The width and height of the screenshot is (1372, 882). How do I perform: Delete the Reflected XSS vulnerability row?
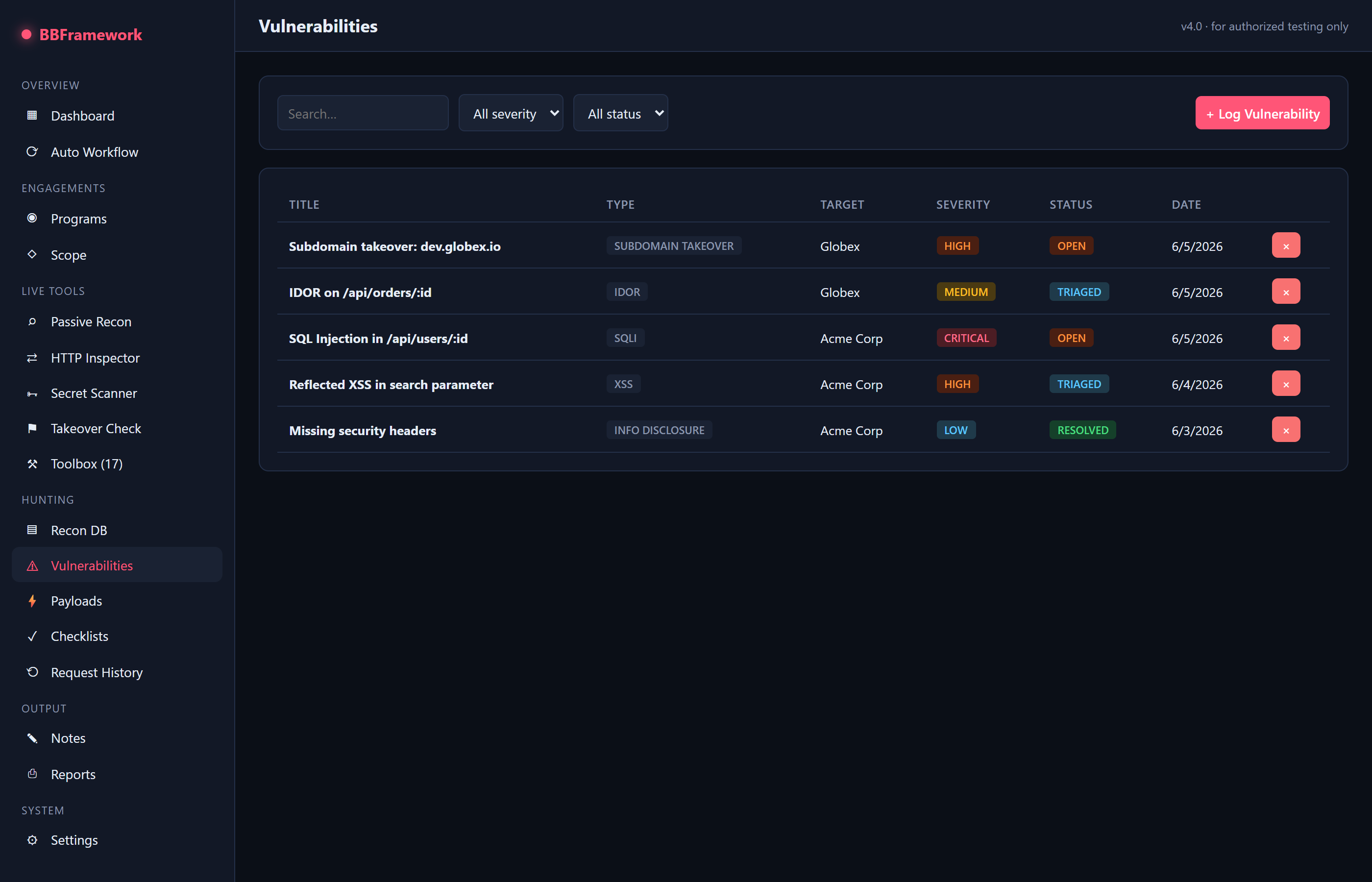pyautogui.click(x=1286, y=384)
